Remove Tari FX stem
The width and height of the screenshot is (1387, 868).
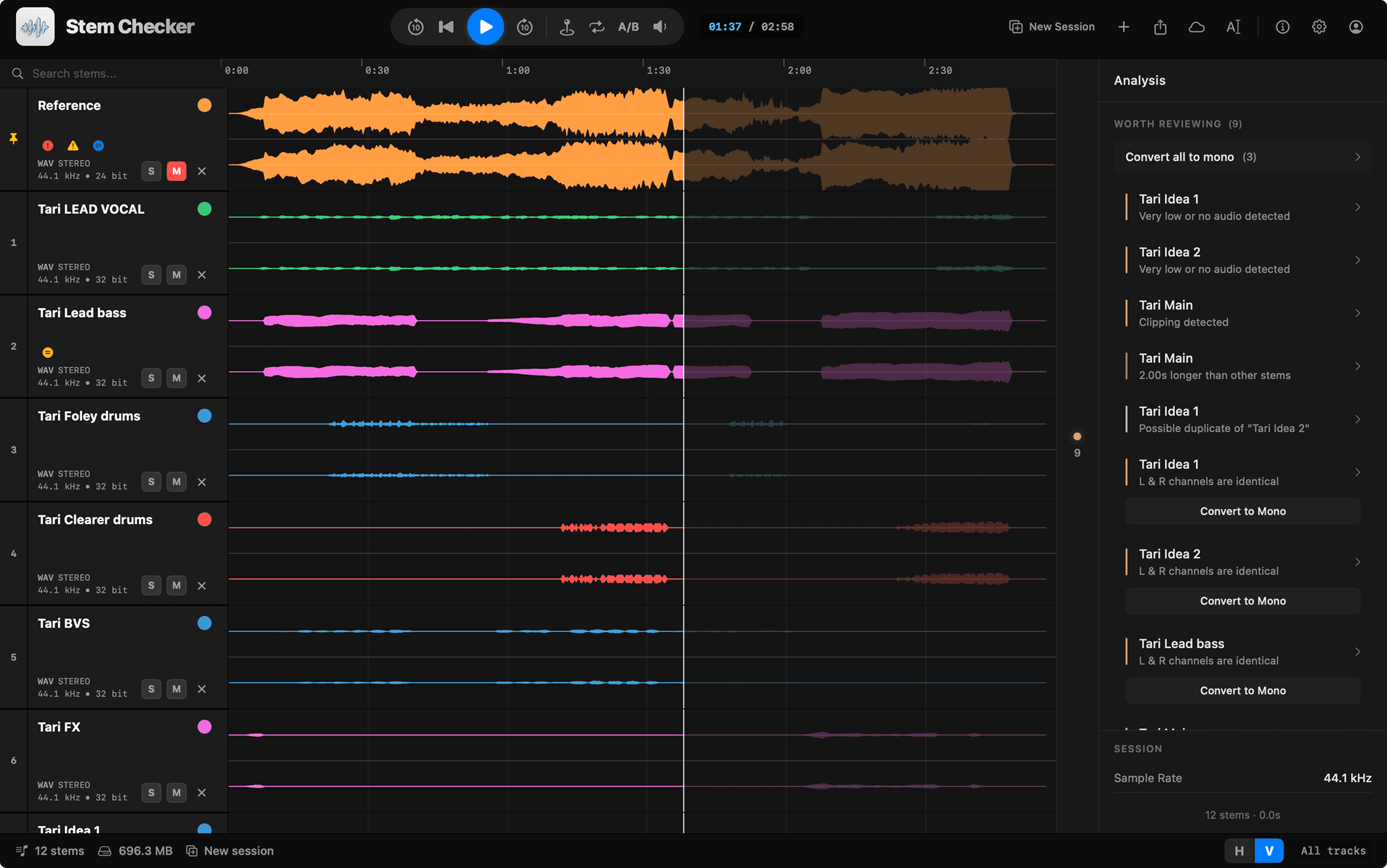pyautogui.click(x=201, y=793)
